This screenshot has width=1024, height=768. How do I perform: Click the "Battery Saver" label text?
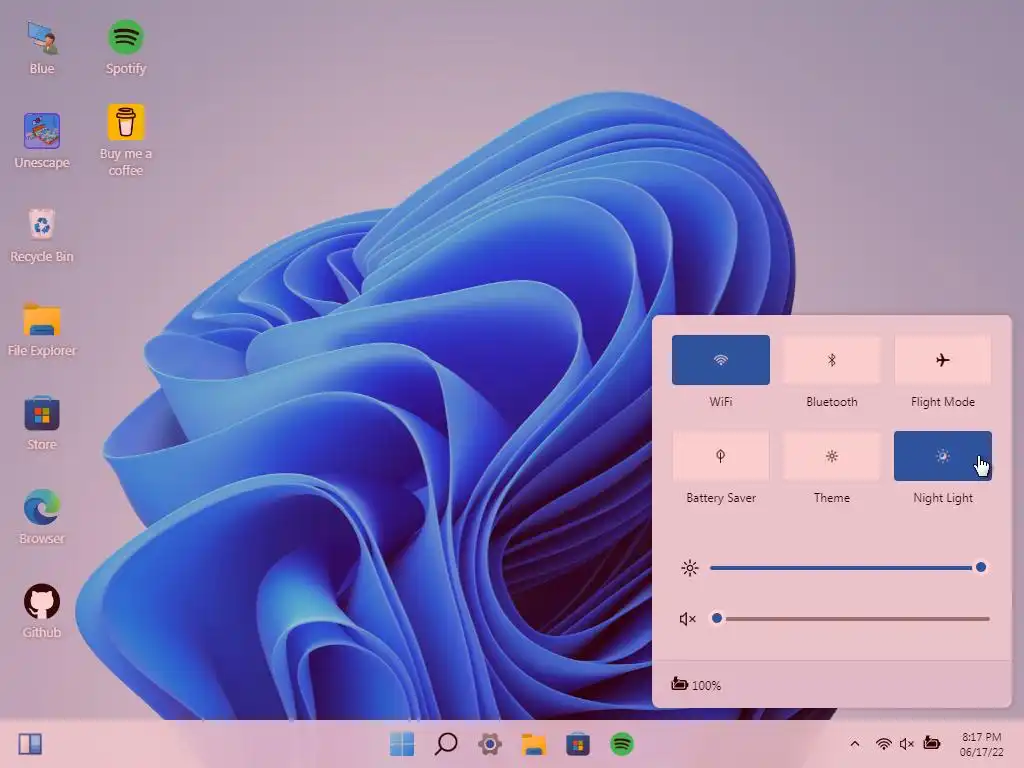coord(720,498)
